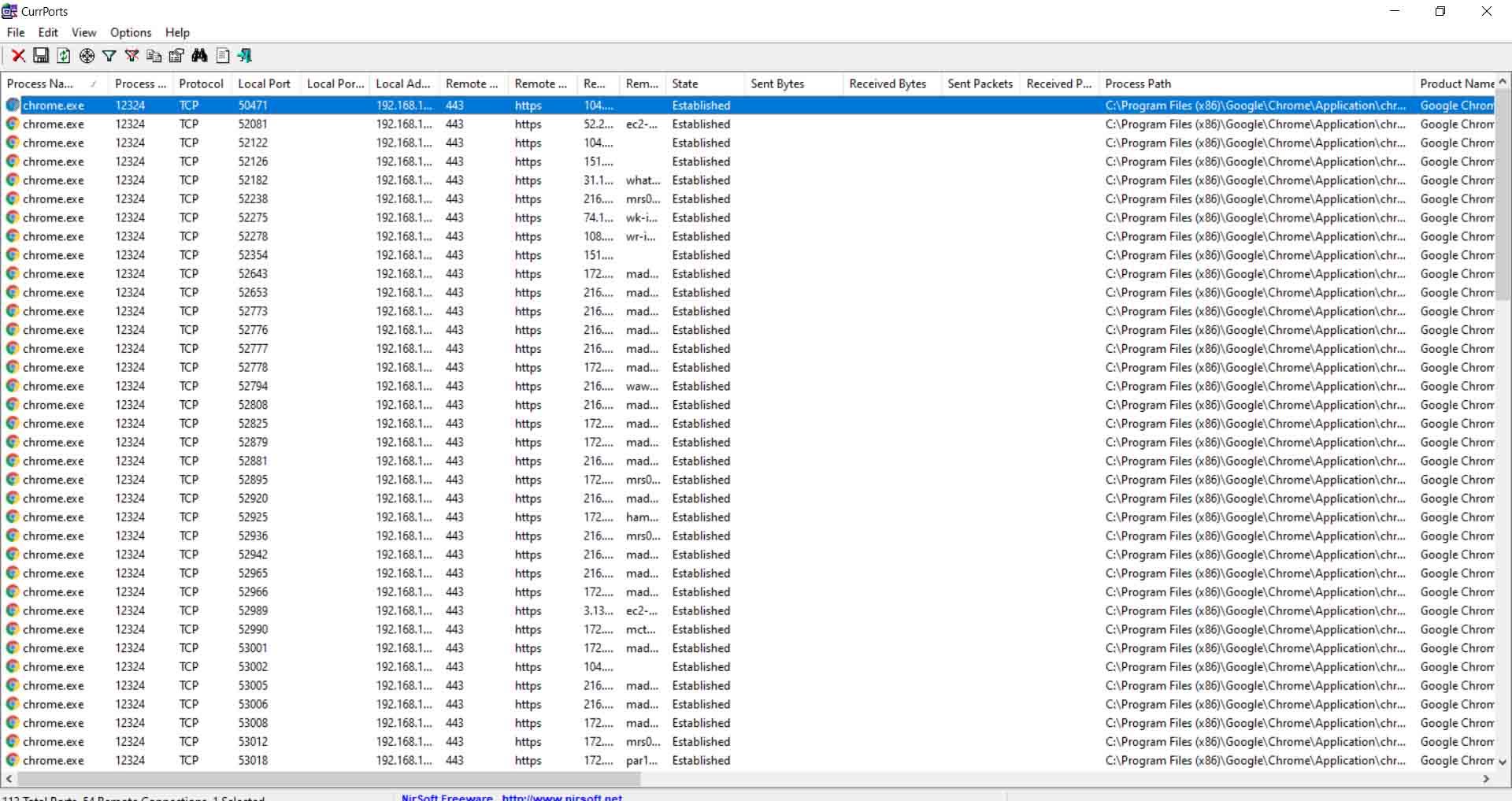Sort by the State column header

point(706,83)
